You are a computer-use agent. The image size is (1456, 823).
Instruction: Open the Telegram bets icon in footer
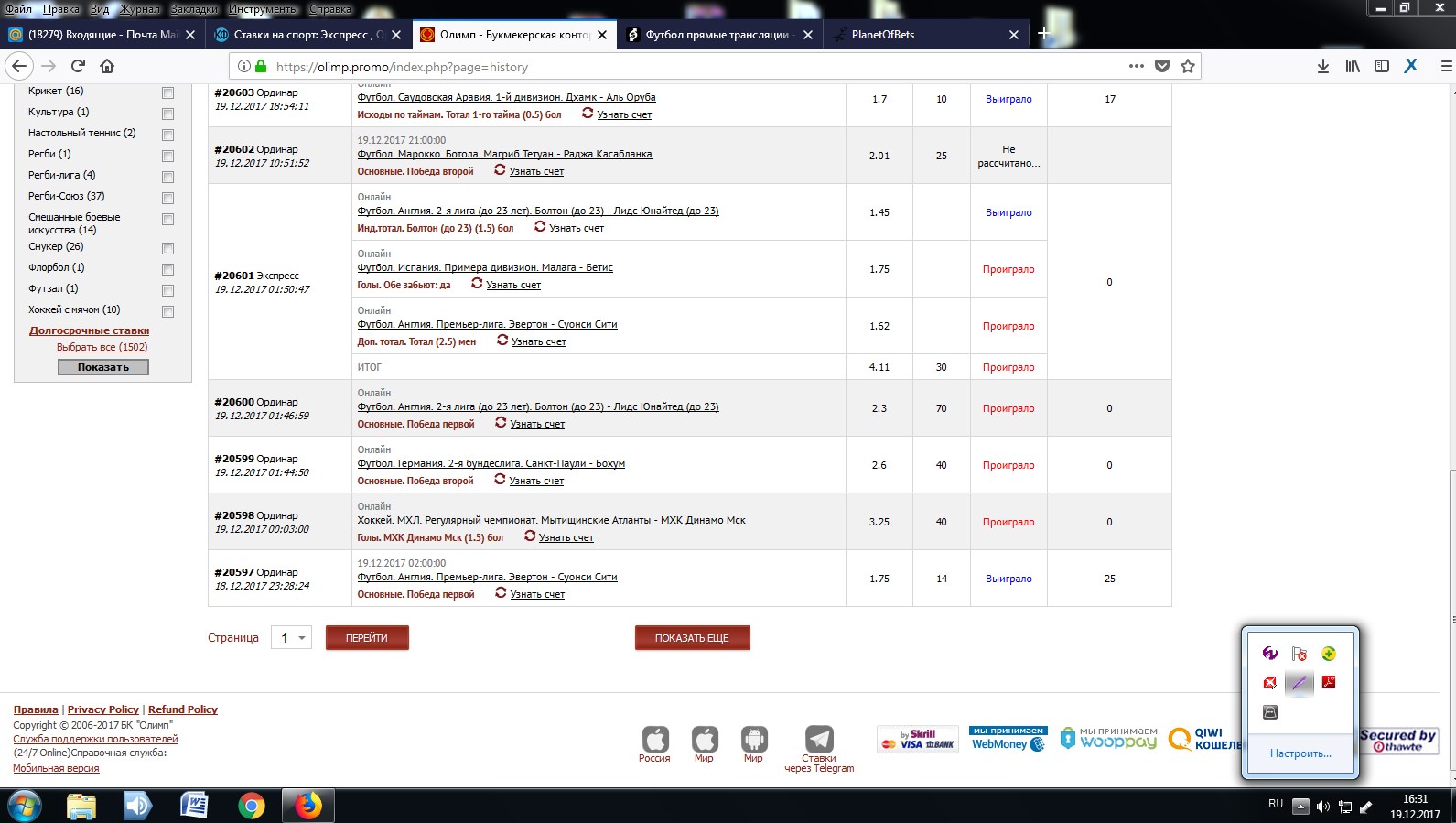[819, 739]
